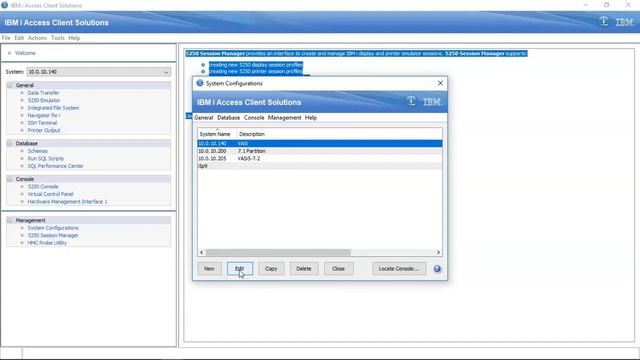Click the New button in System Configurations
The image size is (640, 360).
coord(209,269)
